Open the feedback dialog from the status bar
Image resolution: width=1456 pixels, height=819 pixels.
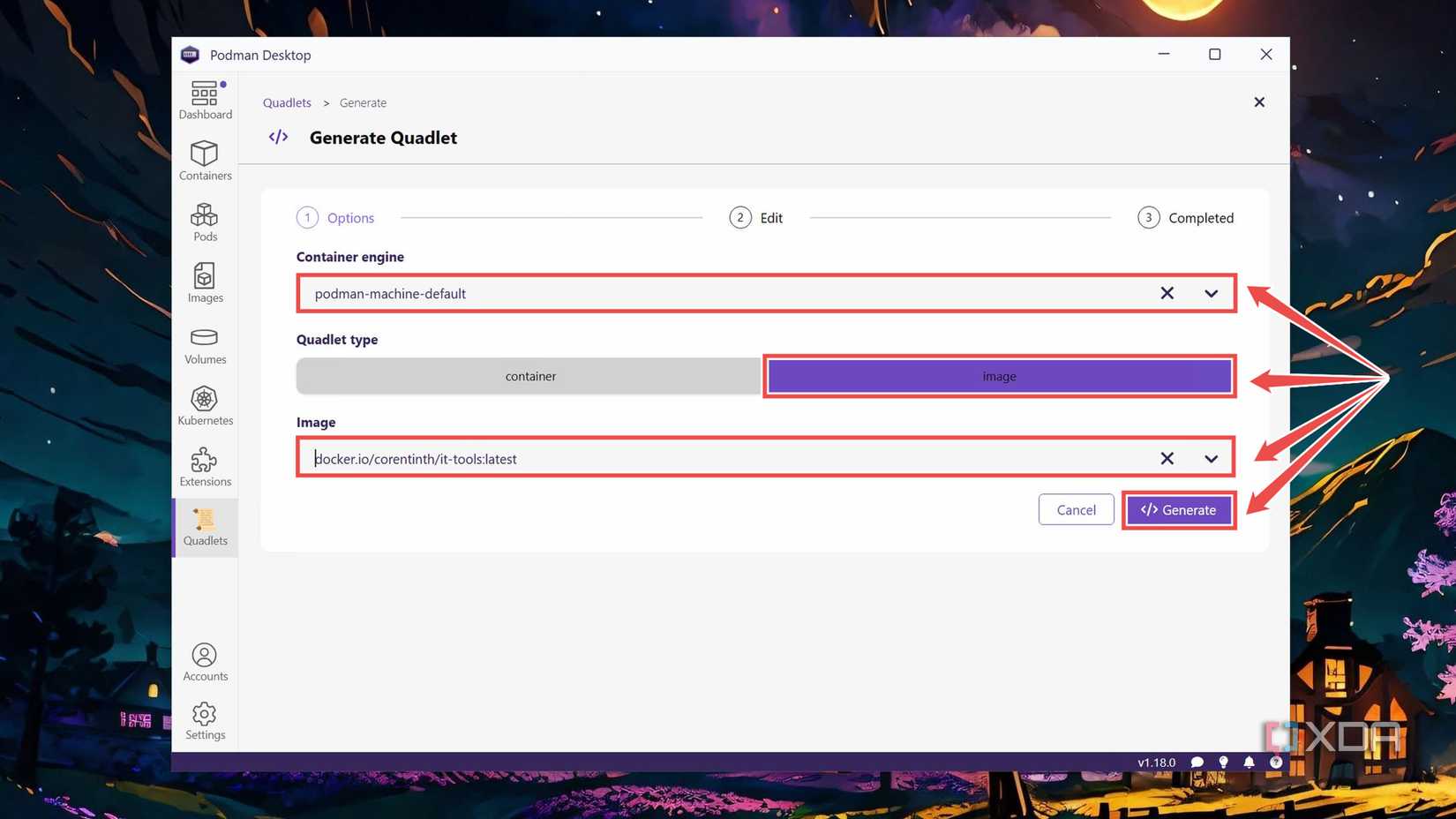pos(1197,762)
